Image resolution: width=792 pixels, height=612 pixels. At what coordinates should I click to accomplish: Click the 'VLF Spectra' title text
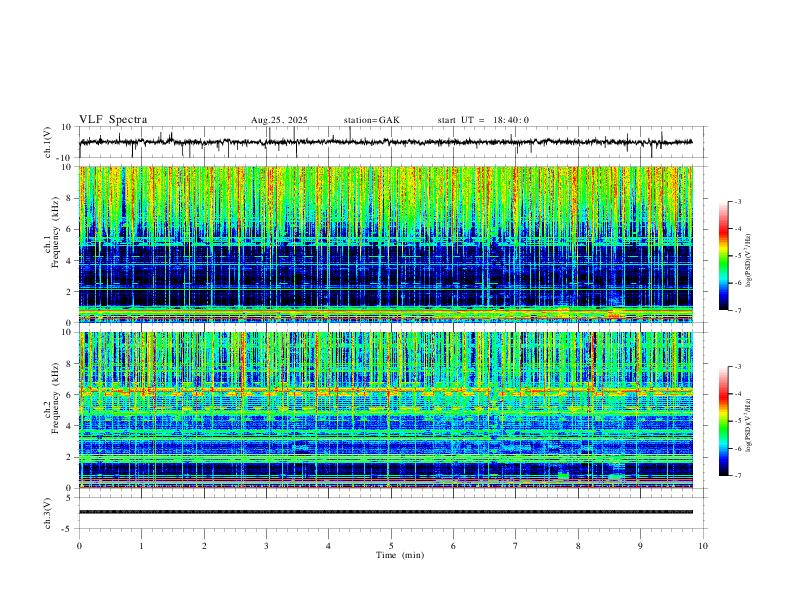[113, 120]
